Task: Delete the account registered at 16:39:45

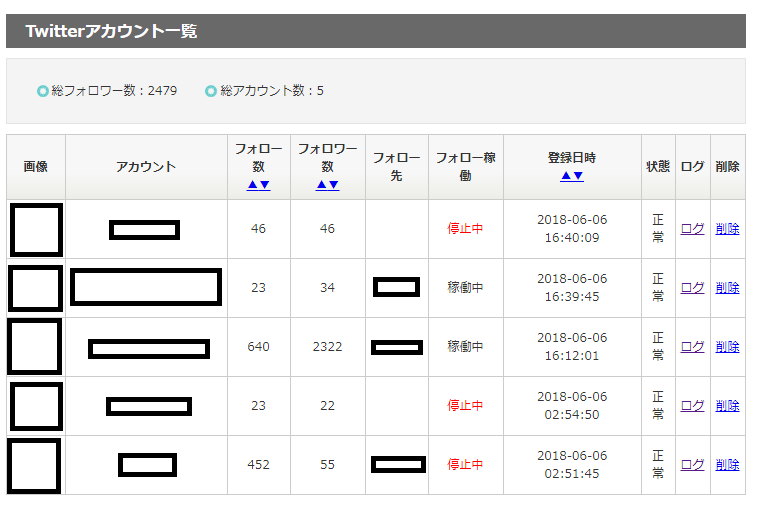Action: (727, 288)
